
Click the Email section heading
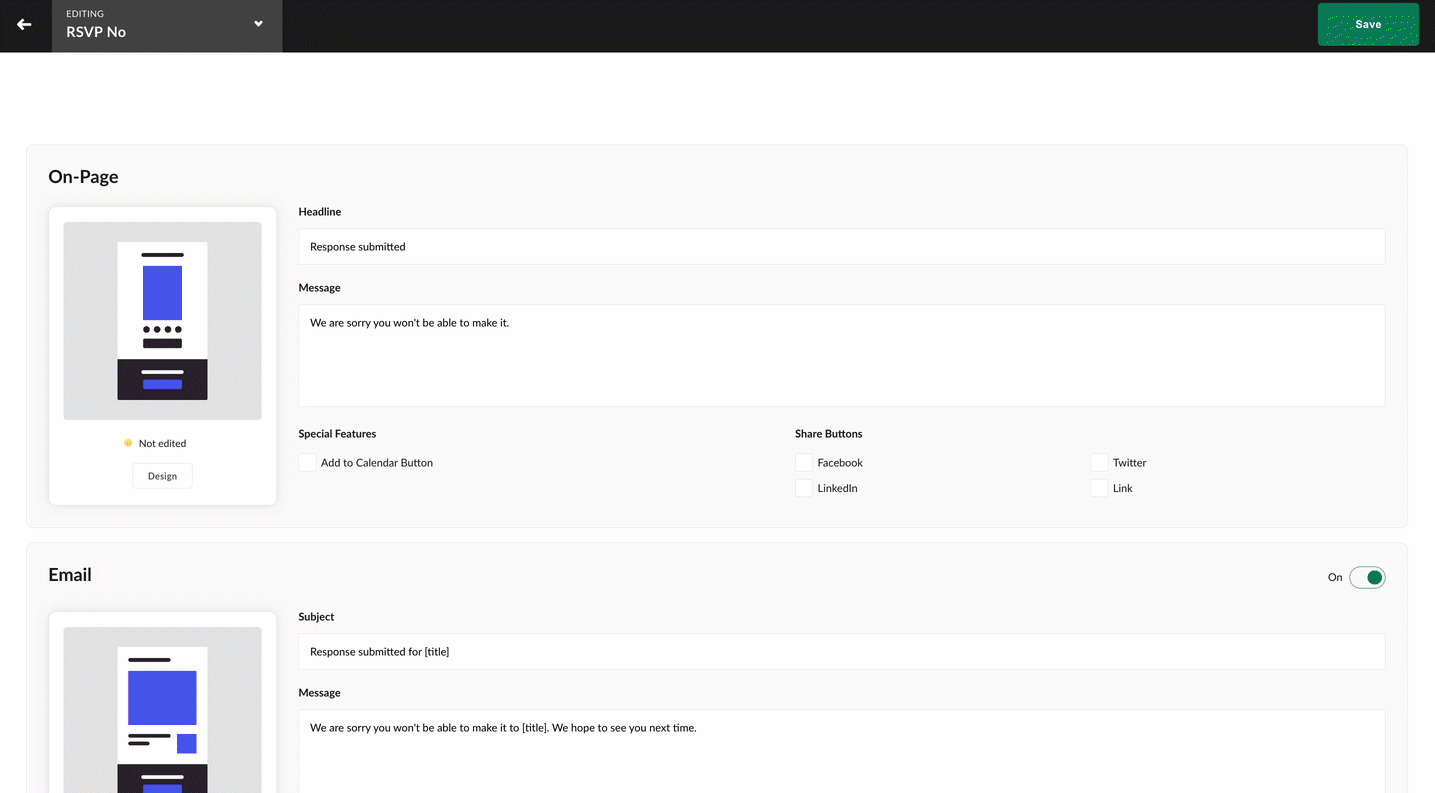point(70,575)
